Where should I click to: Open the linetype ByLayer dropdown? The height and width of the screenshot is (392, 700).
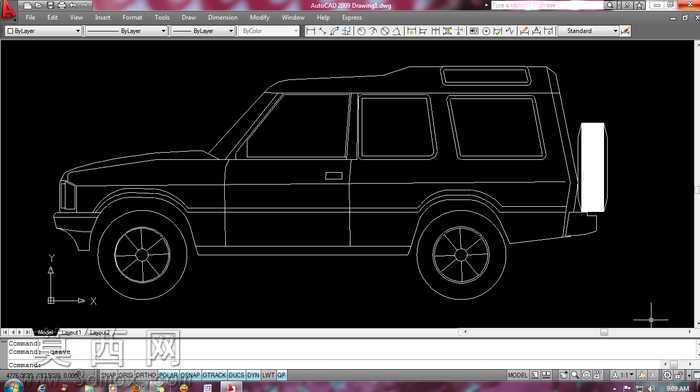126,31
